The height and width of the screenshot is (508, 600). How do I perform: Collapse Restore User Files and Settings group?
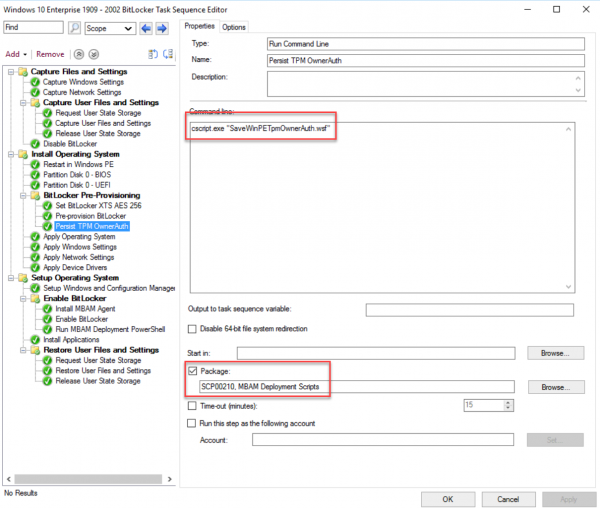(x=23, y=350)
